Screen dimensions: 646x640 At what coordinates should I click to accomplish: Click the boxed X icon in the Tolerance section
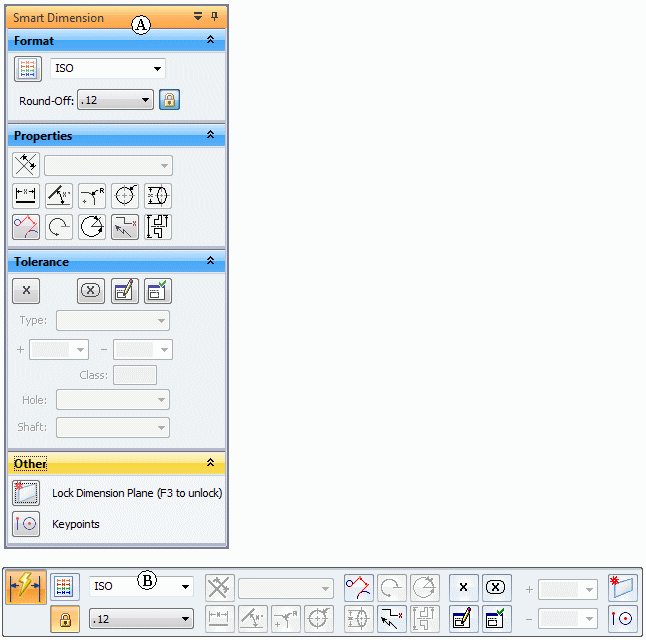pyautogui.click(x=91, y=291)
